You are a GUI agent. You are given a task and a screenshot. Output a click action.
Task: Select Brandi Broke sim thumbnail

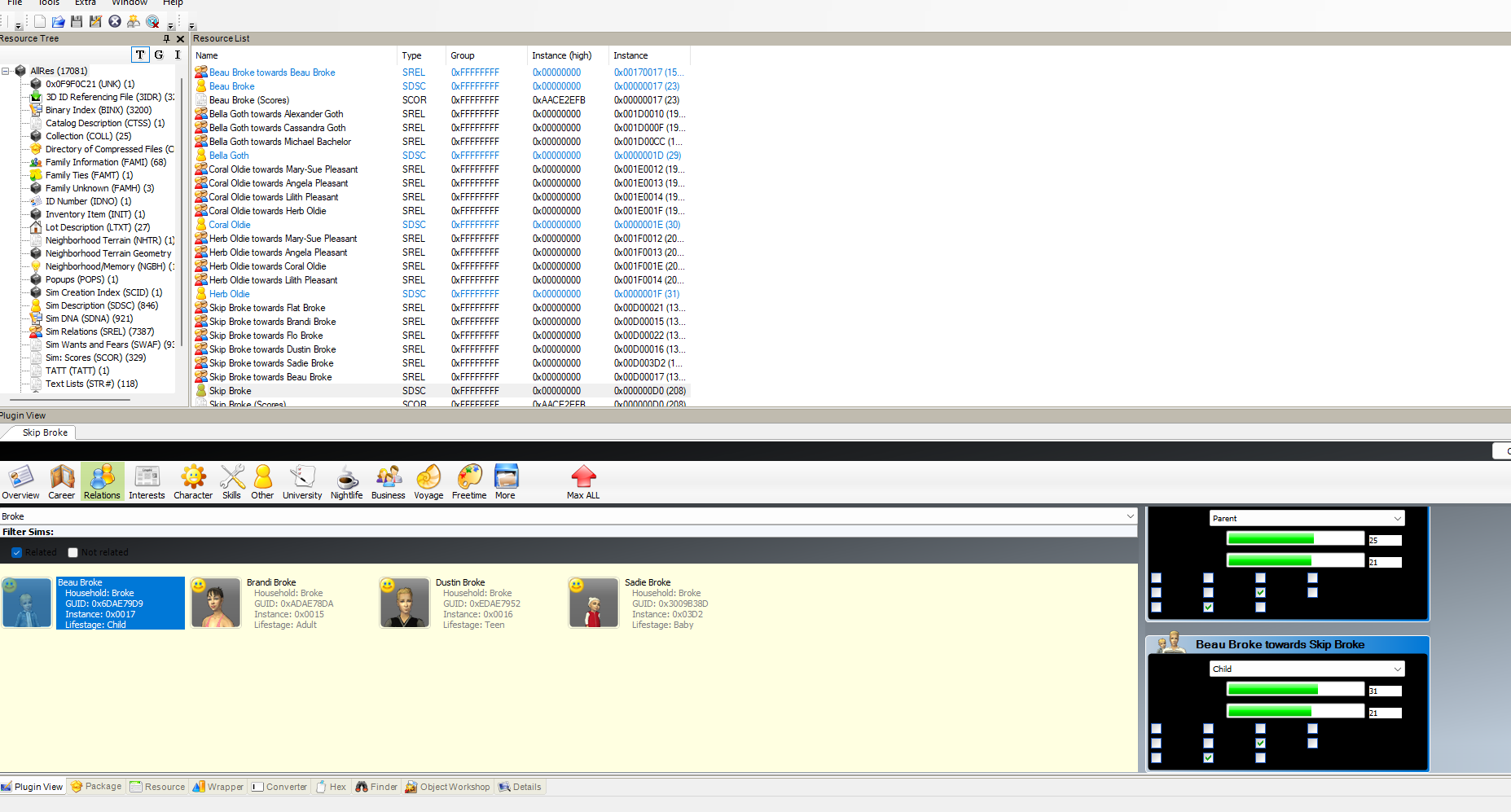coord(216,604)
